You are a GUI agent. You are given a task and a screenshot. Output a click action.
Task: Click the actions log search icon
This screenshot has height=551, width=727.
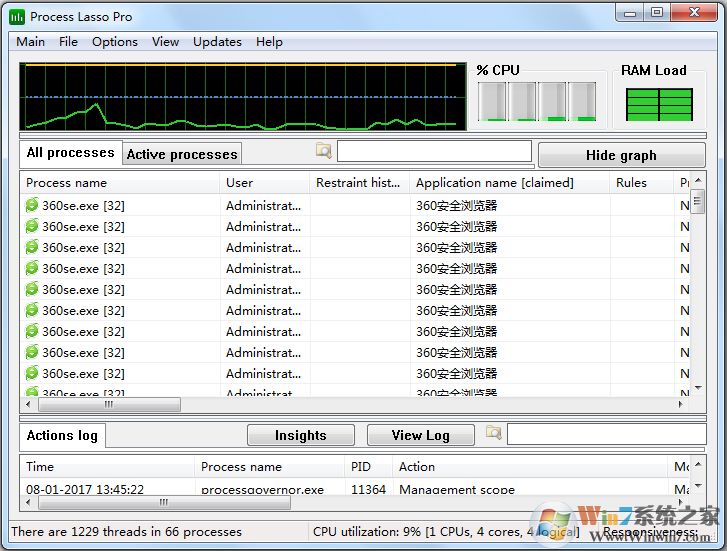(494, 433)
